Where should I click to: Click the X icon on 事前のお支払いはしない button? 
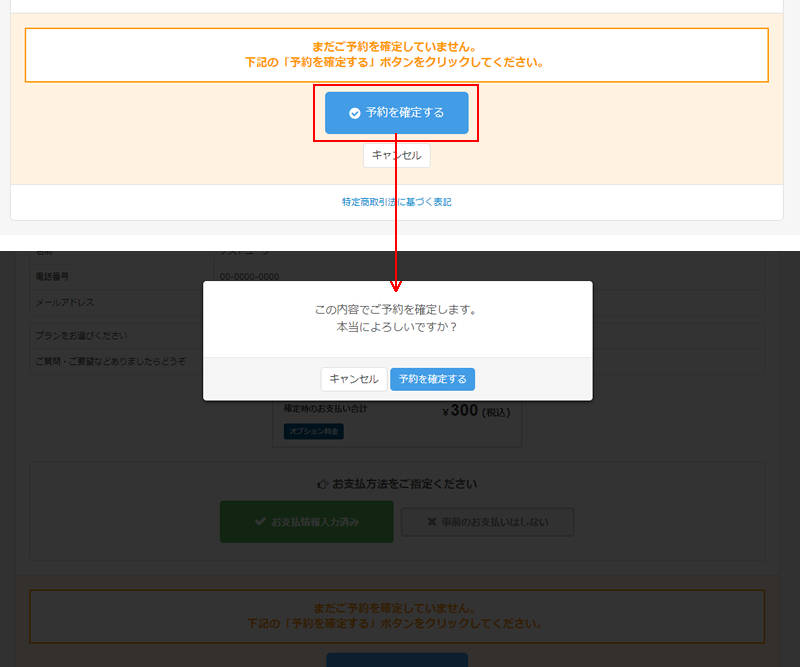tap(430, 521)
